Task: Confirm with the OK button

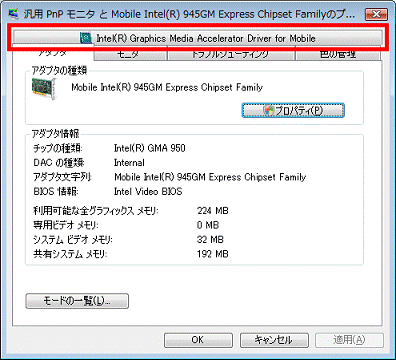Action: click(x=198, y=340)
